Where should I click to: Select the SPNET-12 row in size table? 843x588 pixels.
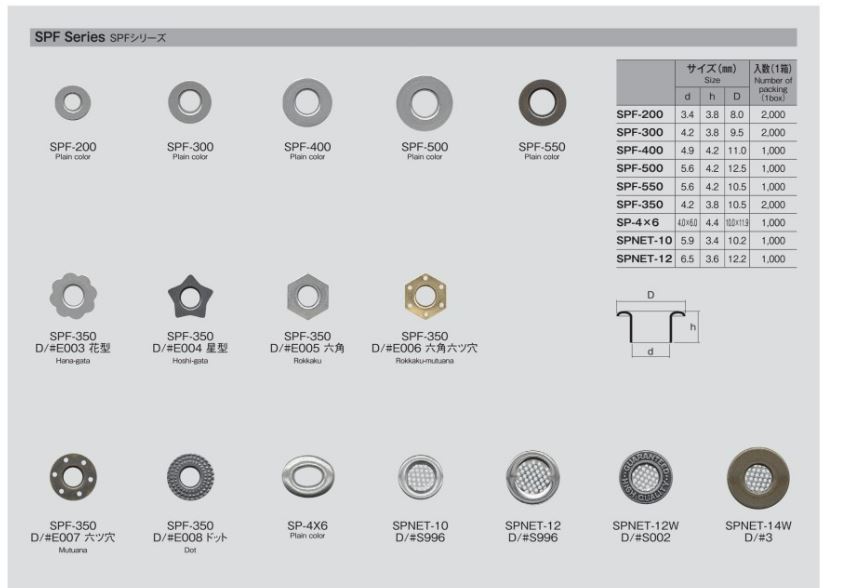pyautogui.click(x=706, y=258)
